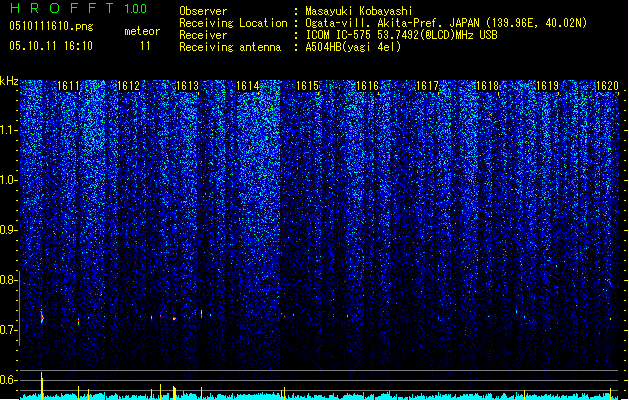Screen dimensions: 629x400
Task: Click the 1617 time marker
Action: coord(428,86)
